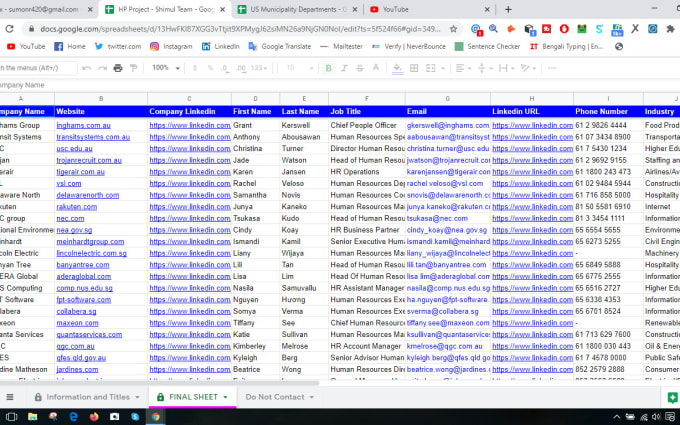Open the text wrapping dropdown

[507, 68]
